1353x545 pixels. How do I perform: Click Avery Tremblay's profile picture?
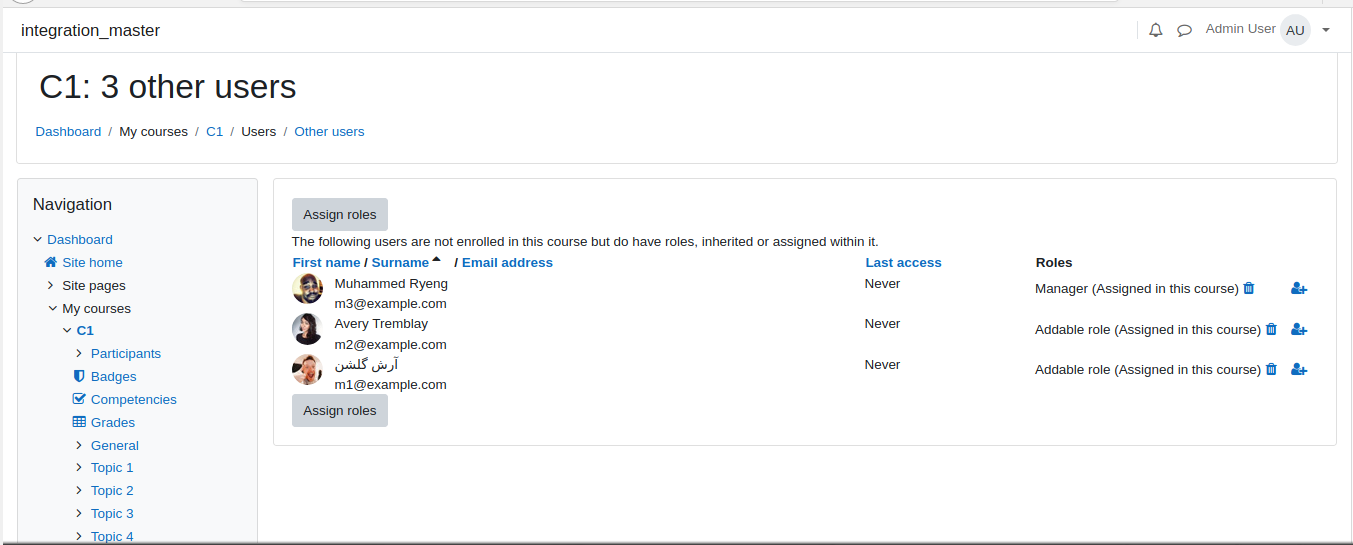coord(307,329)
